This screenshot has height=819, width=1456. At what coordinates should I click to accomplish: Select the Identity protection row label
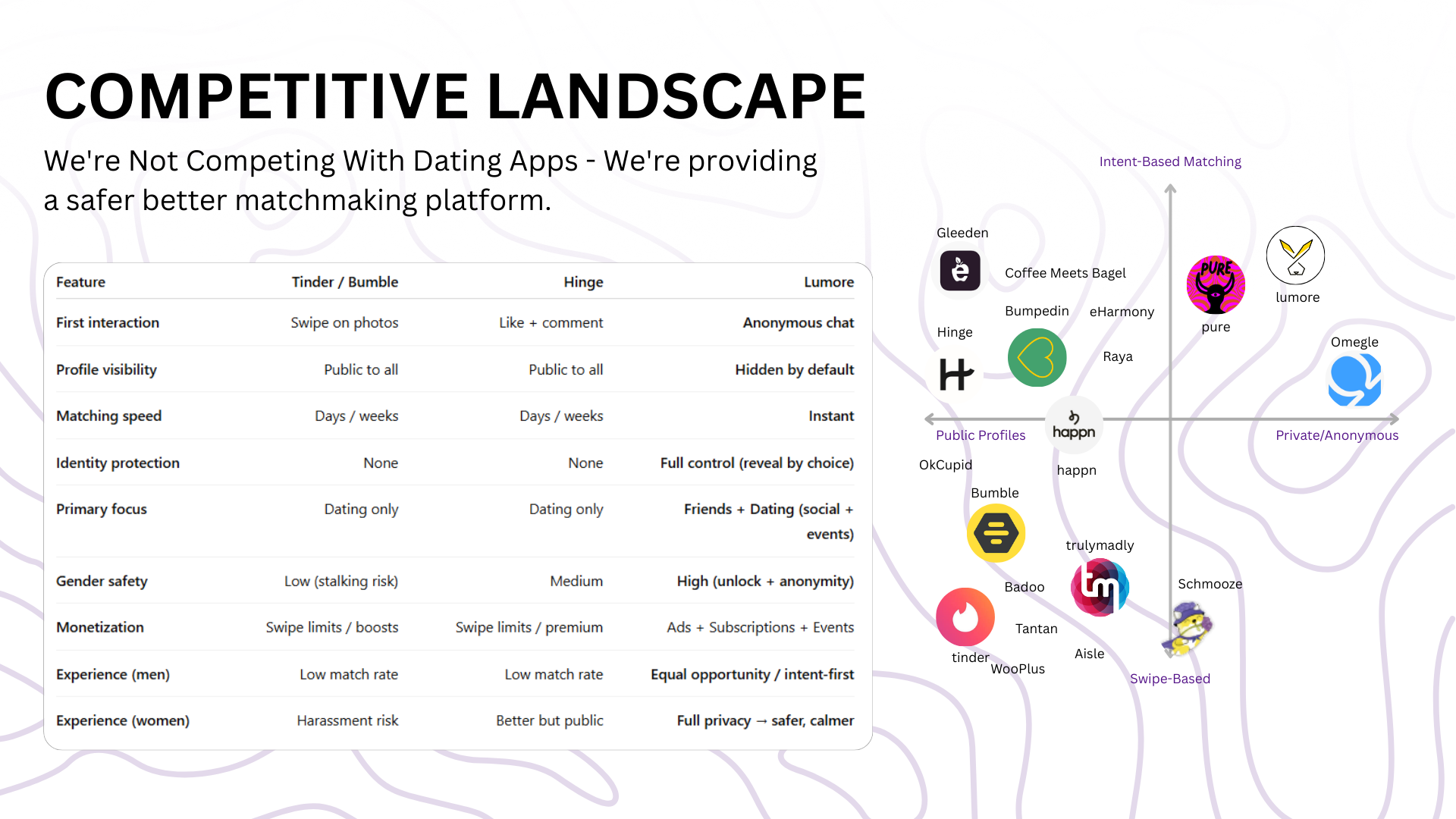[118, 463]
